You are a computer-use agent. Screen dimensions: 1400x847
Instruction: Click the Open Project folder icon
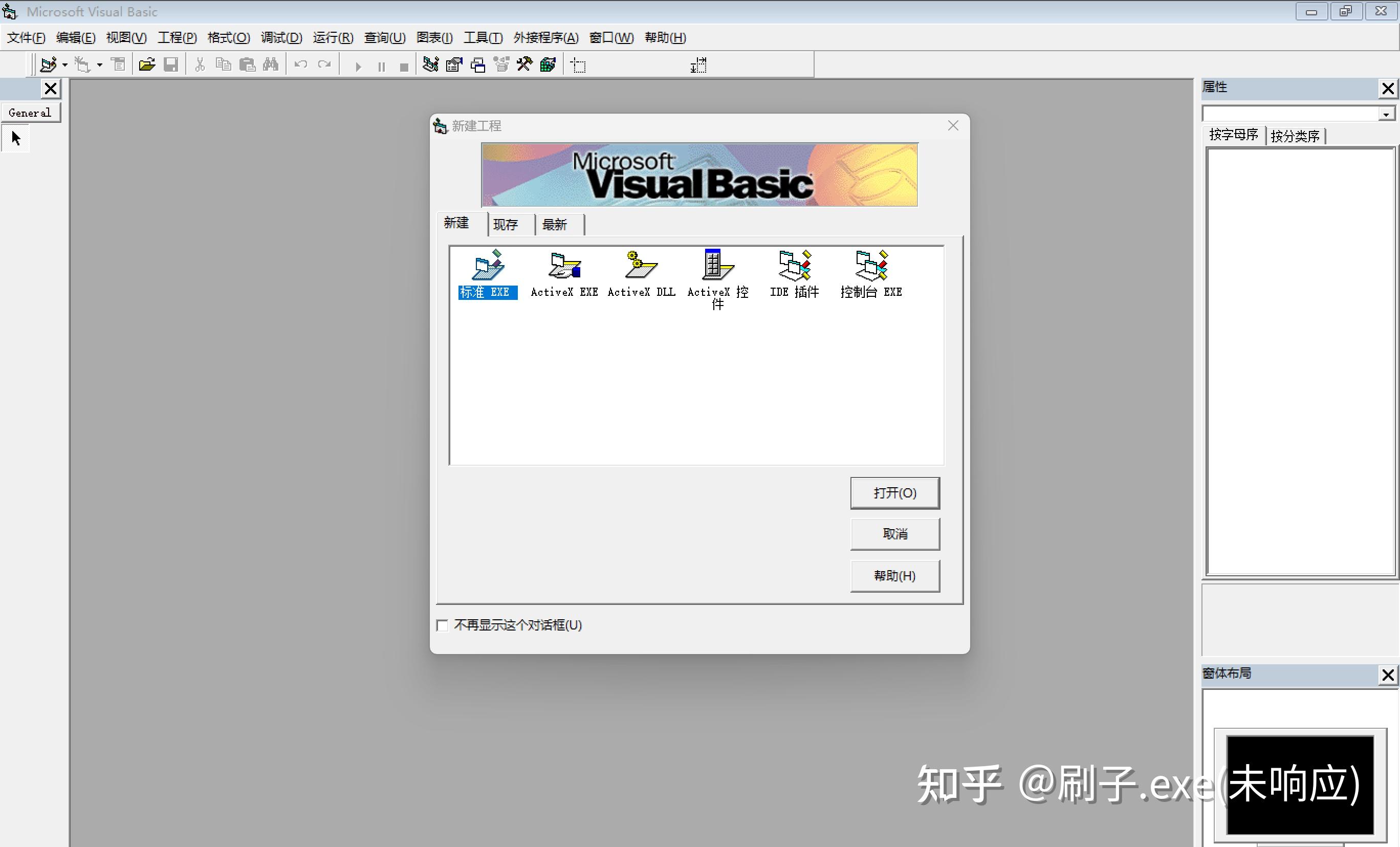coord(147,65)
